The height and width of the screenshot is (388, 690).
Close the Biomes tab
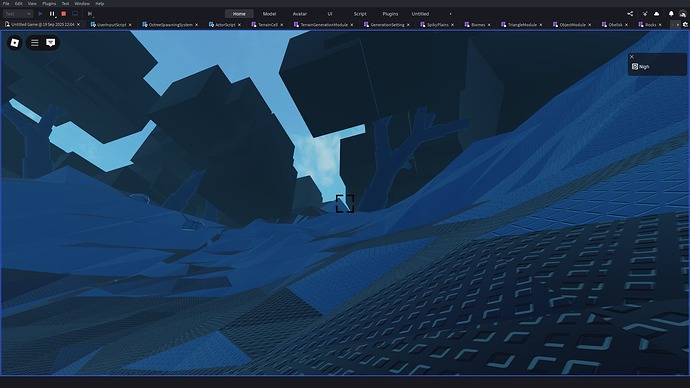[489, 25]
